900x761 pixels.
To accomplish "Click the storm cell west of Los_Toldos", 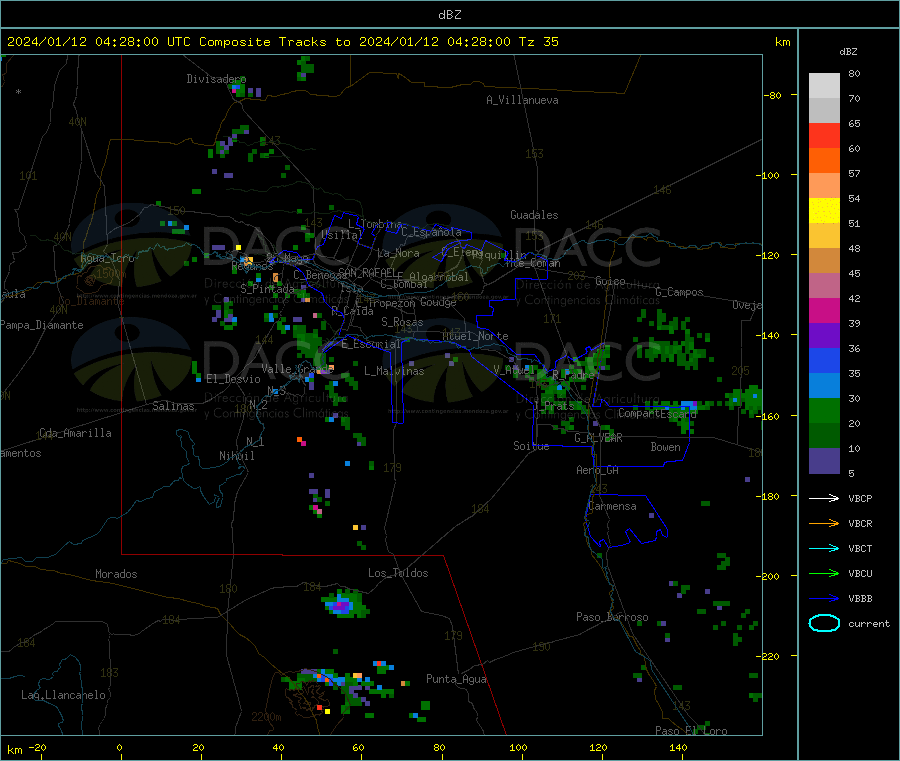I will click(344, 604).
